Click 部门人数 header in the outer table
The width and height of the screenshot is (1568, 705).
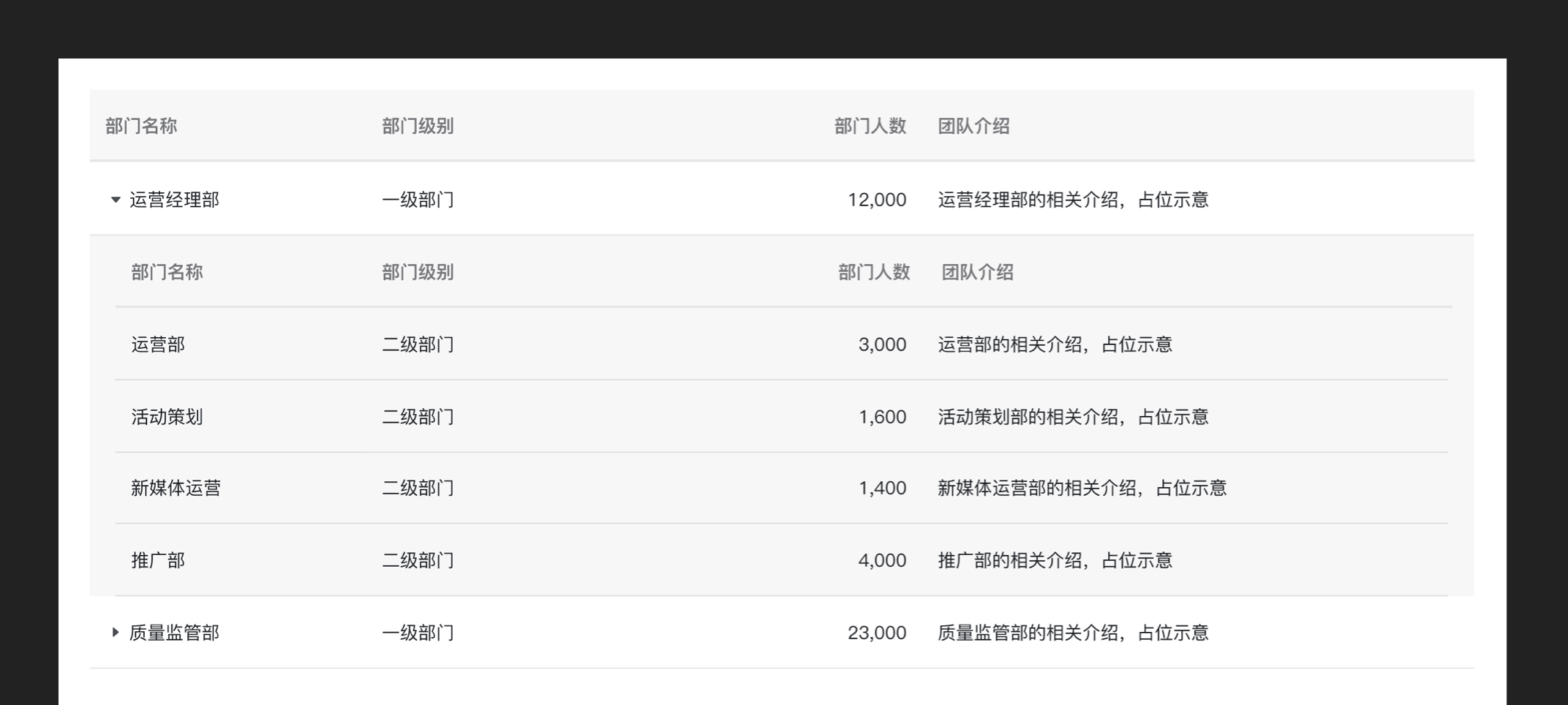tap(870, 127)
